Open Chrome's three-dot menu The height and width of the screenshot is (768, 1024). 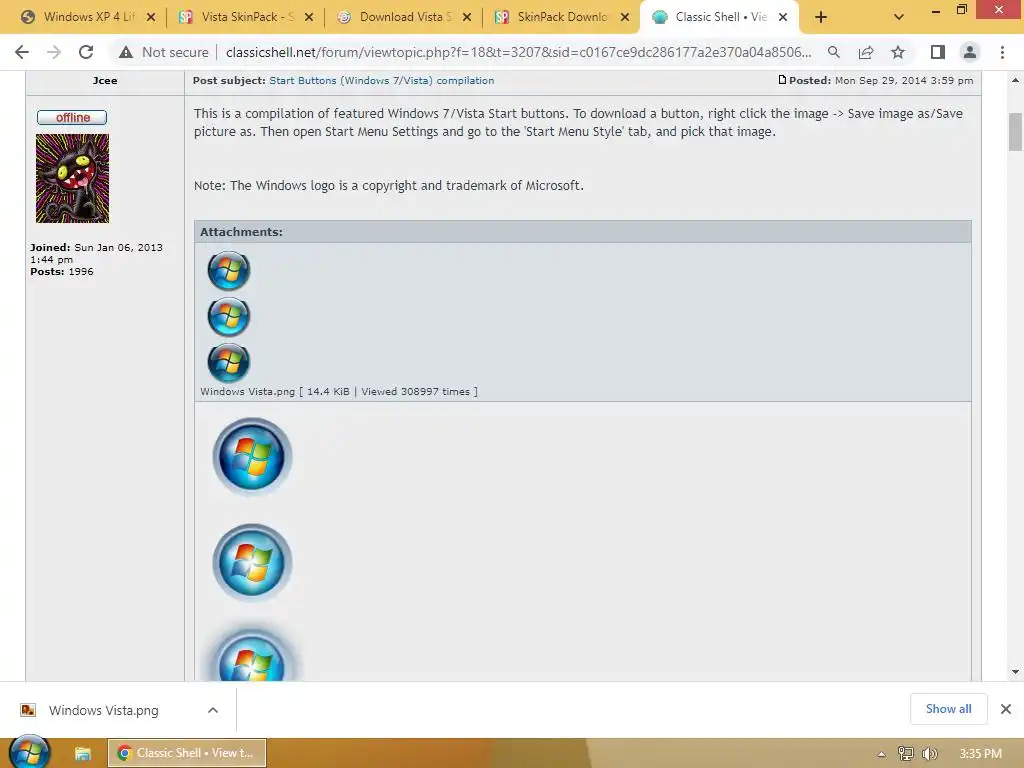point(1002,52)
